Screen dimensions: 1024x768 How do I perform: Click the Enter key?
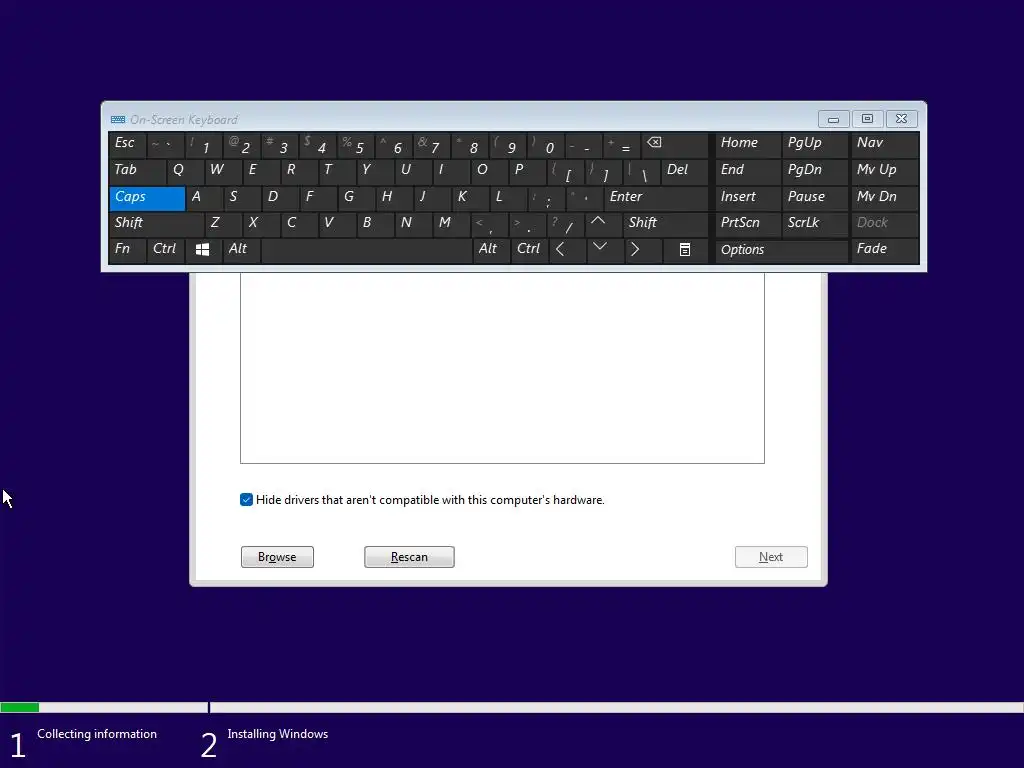point(656,198)
